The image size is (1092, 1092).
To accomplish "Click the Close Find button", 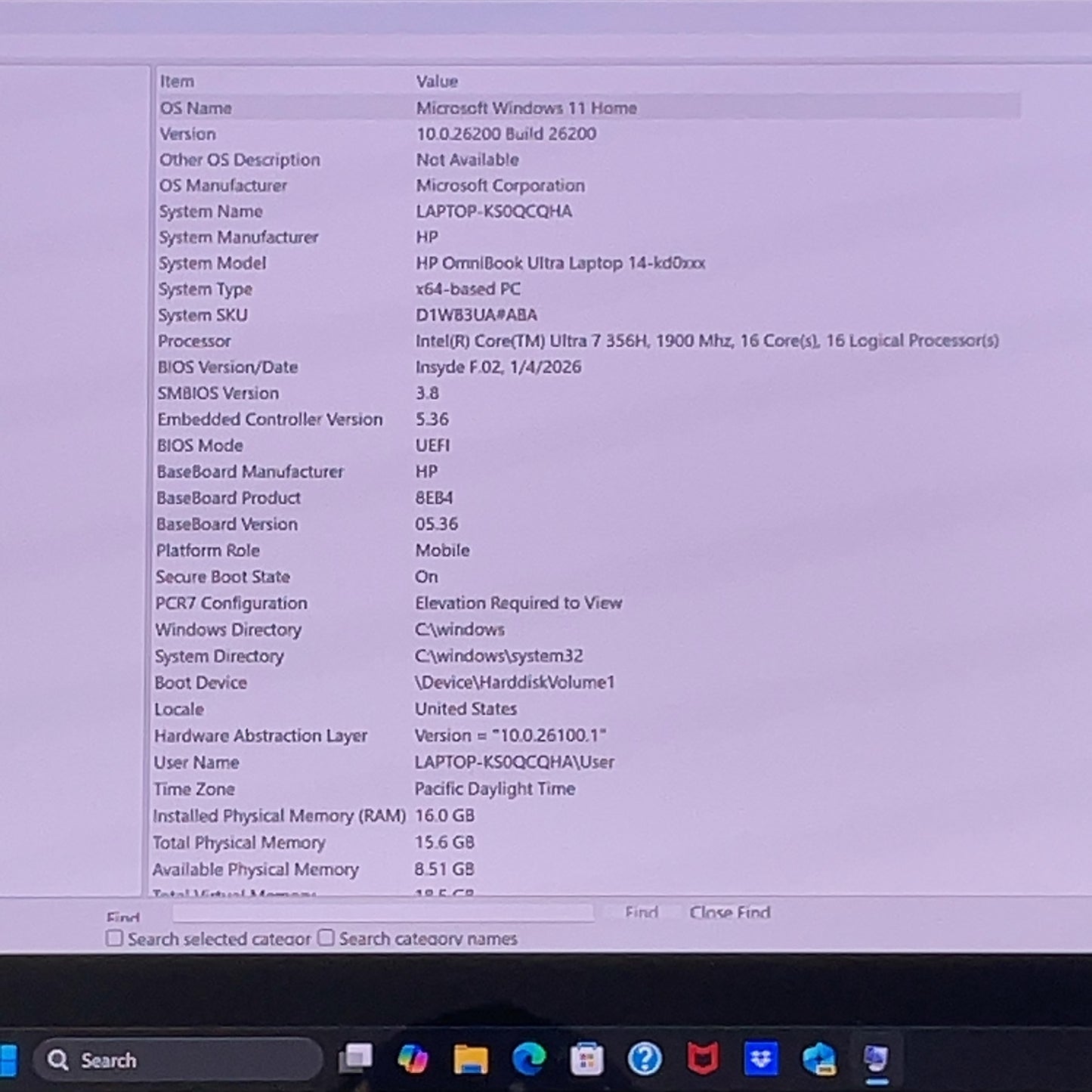I will pyautogui.click(x=729, y=912).
